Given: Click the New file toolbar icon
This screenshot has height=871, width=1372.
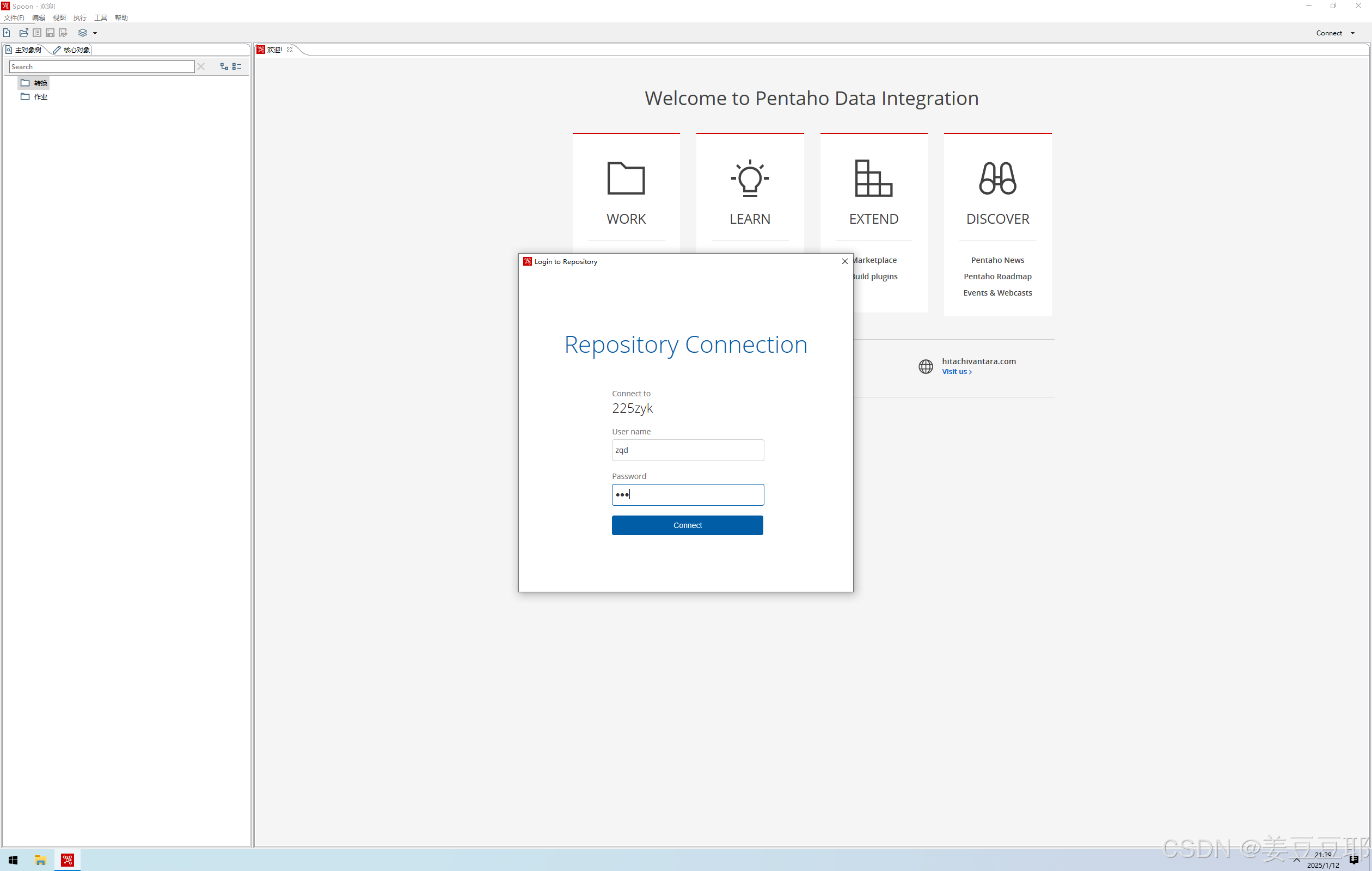Looking at the screenshot, I should tap(7, 33).
